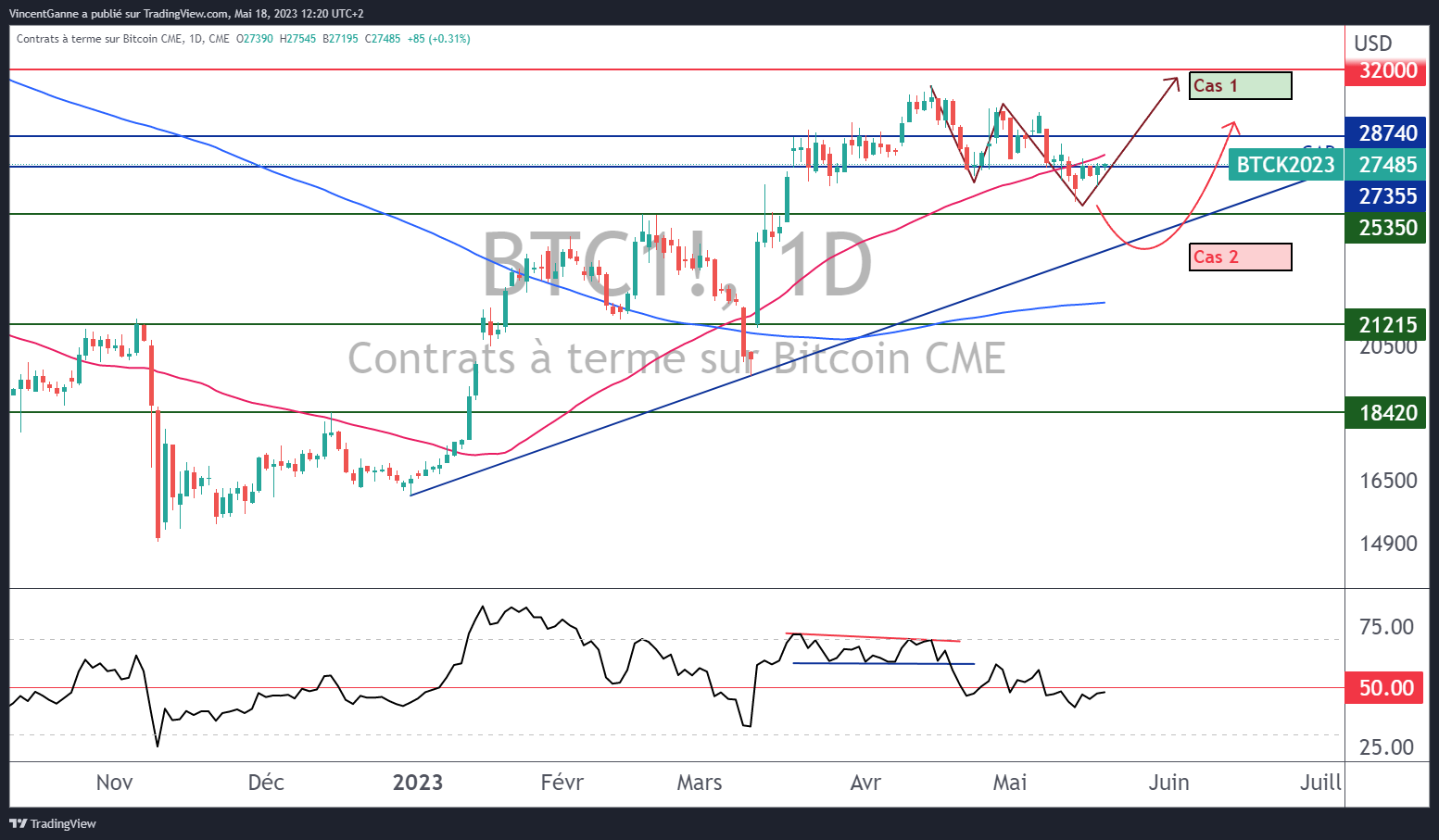Click the green 18420 price level tag
The height and width of the screenshot is (840, 1439).
(x=1387, y=413)
